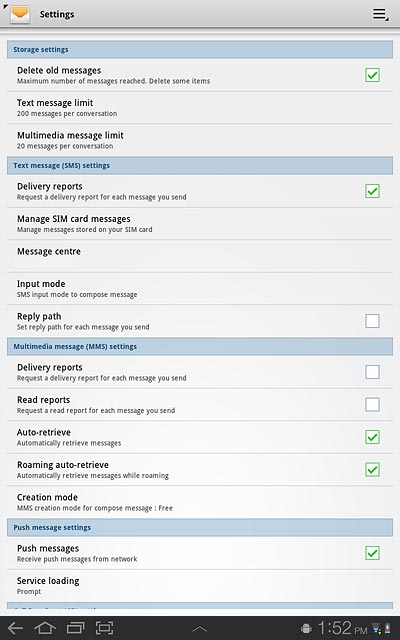Disable SMS Delivery reports checkbox
Image resolution: width=400 pixels, height=640 pixels.
pos(372,191)
